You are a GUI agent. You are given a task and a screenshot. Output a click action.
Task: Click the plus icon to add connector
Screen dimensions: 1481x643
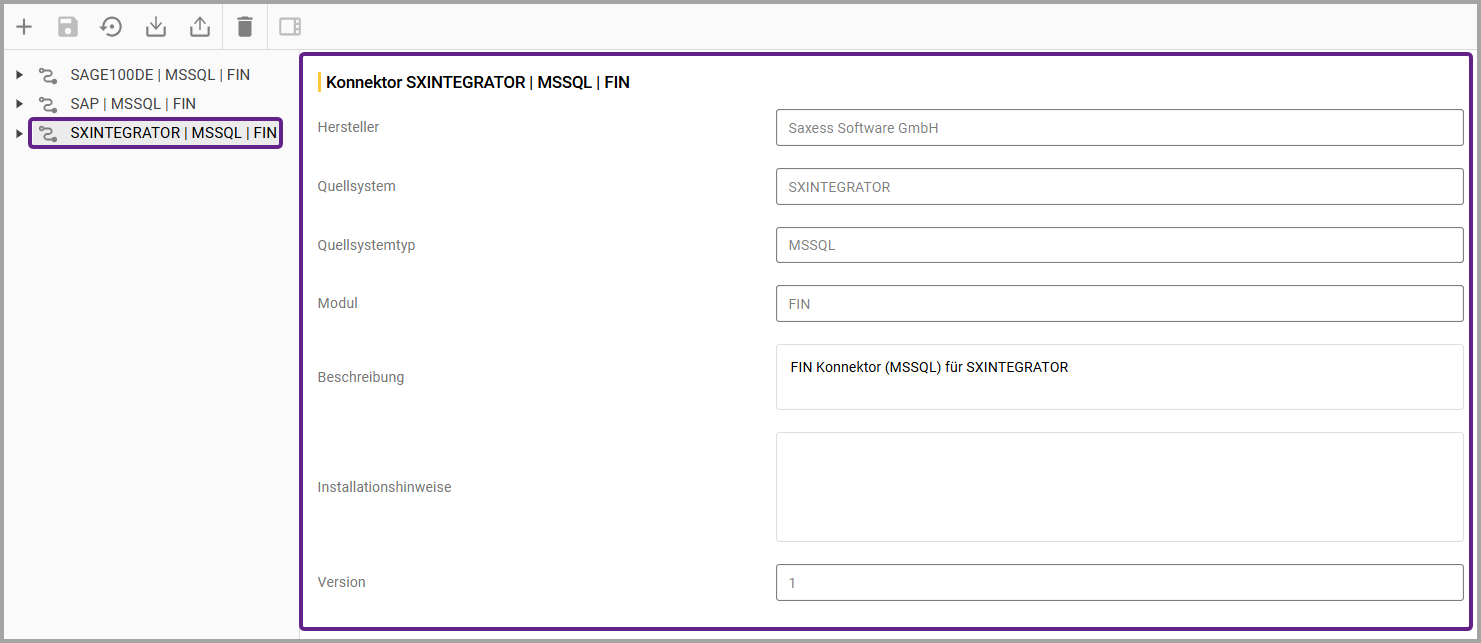24,27
